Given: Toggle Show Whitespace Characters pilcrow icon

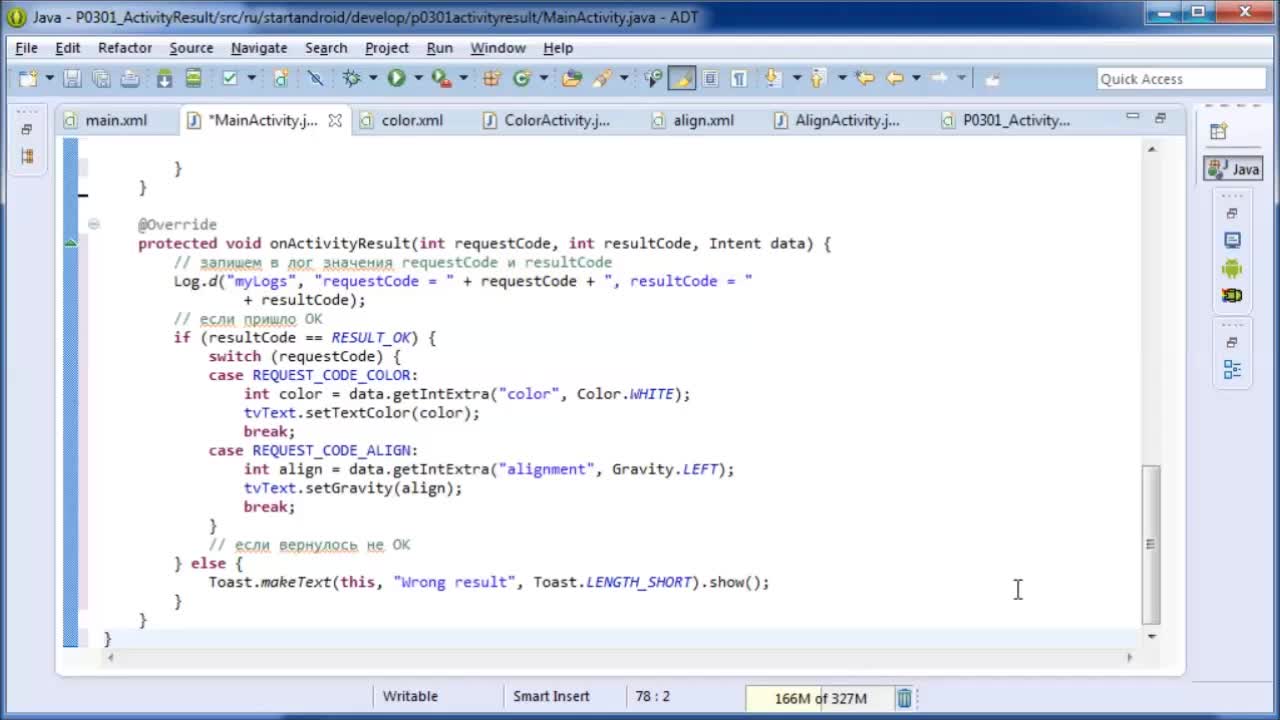Looking at the screenshot, I should [x=739, y=78].
